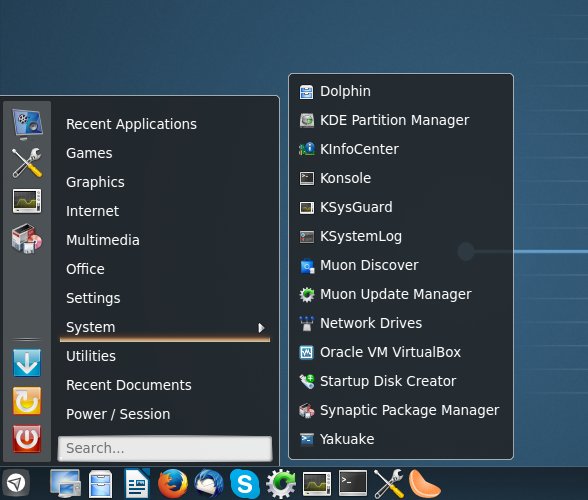Launch Clementine orange slice icon on taskbar

point(424,484)
